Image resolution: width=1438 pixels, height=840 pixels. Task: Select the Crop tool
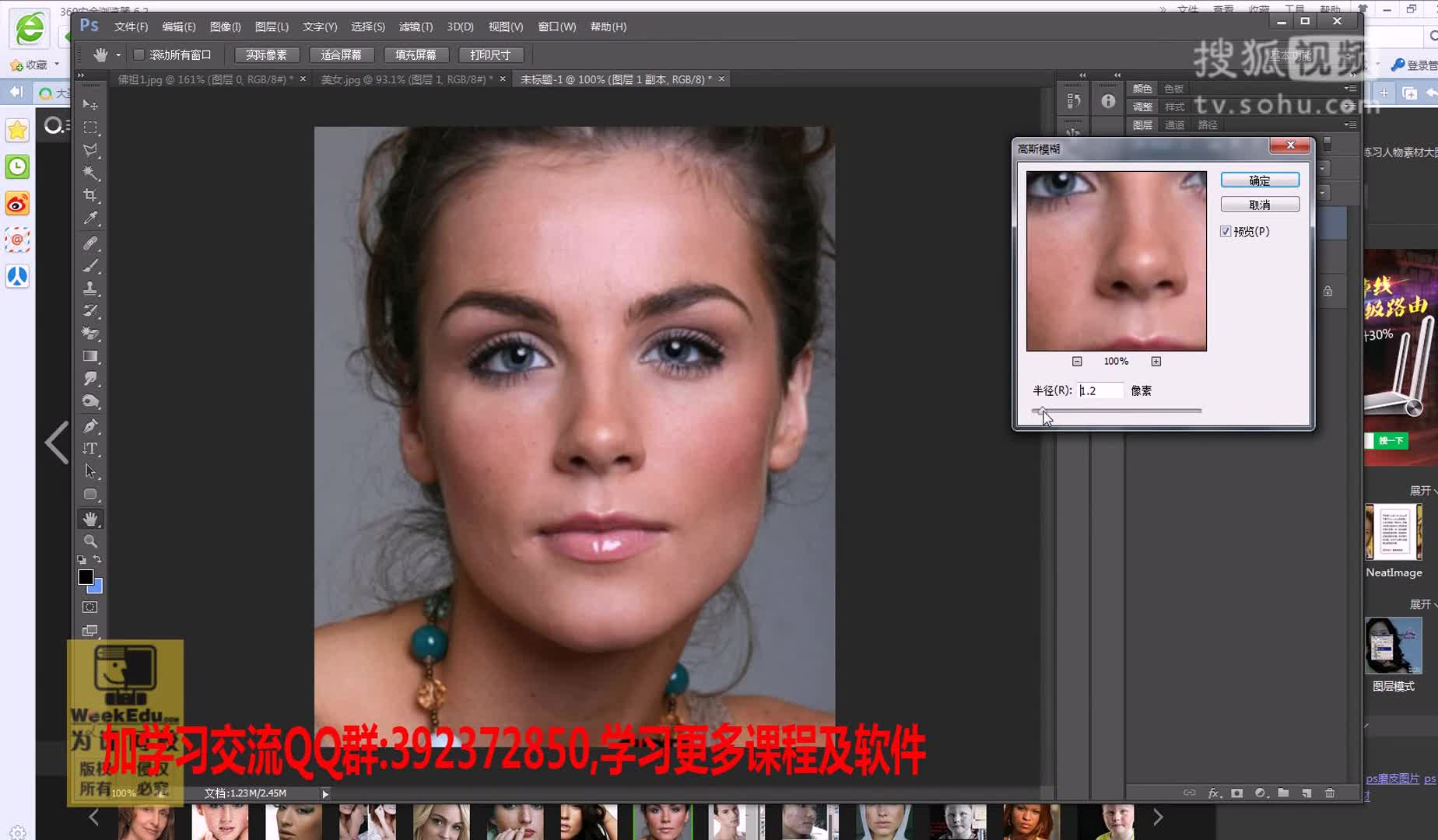(x=90, y=195)
